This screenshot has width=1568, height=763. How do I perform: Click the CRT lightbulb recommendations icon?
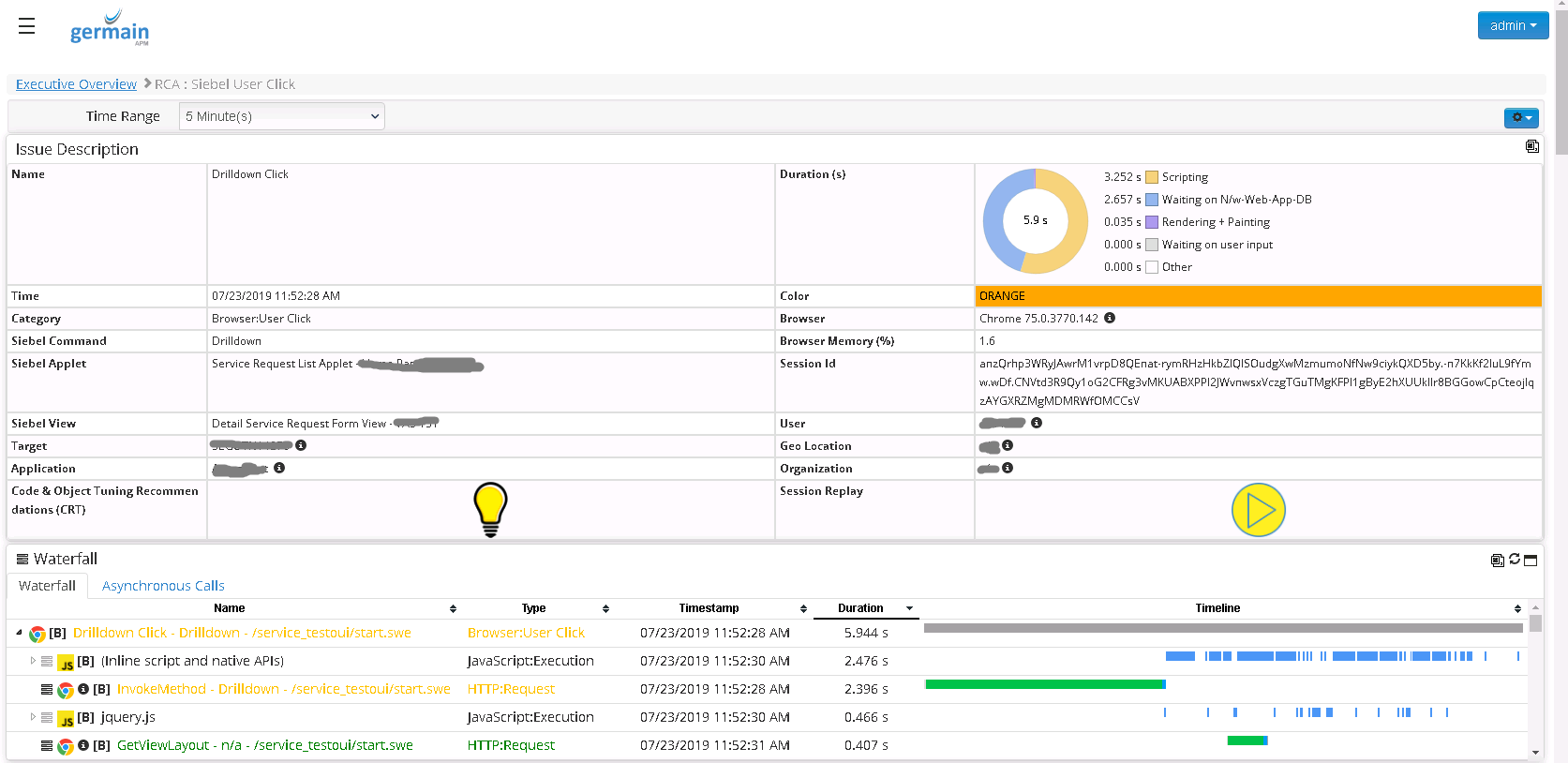pos(490,509)
